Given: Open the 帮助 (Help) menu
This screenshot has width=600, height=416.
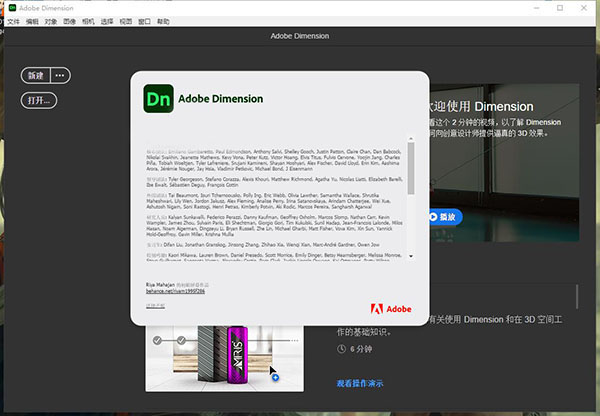Looking at the screenshot, I should click(163, 20).
